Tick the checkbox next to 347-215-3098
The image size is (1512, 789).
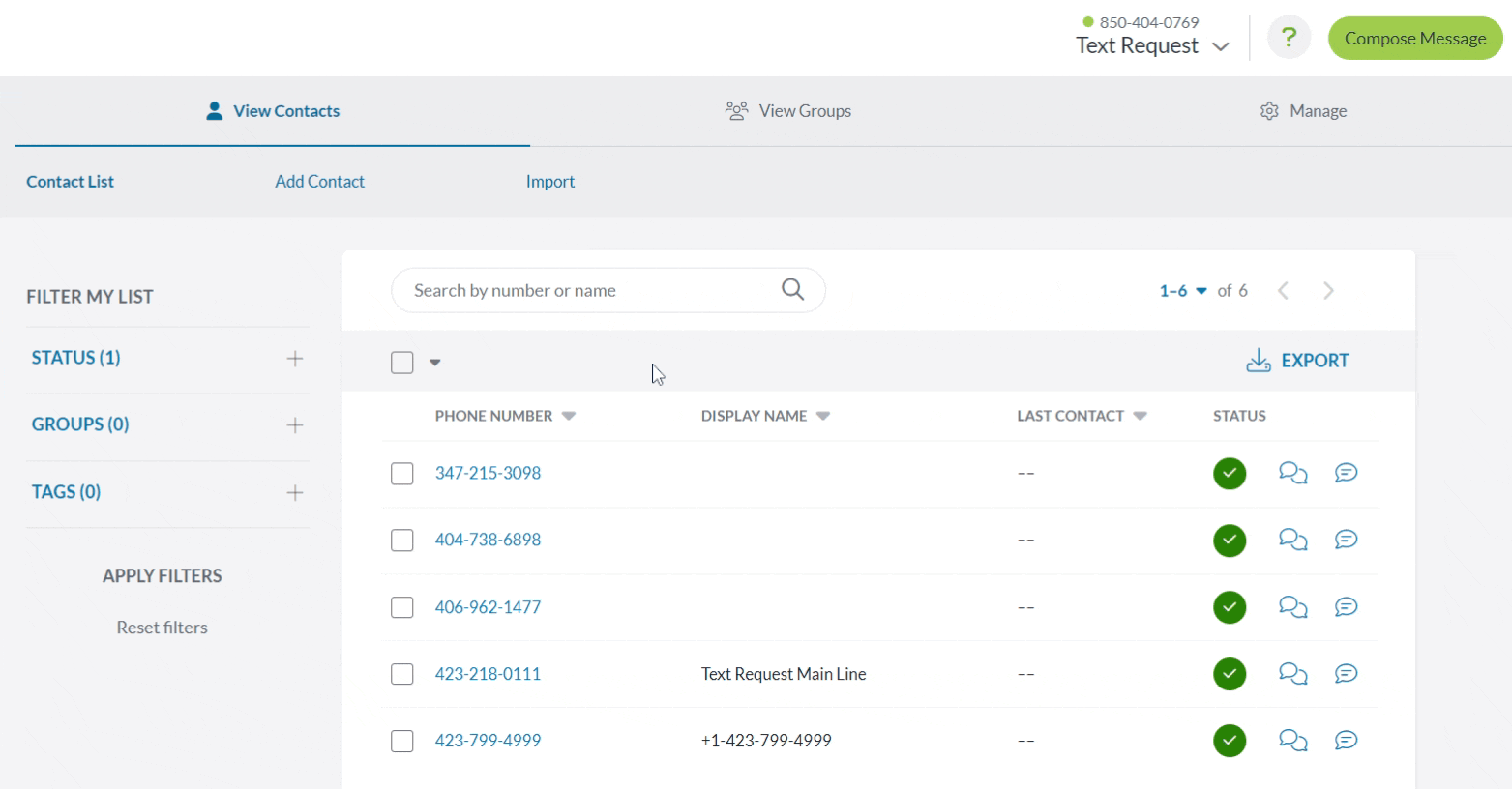[x=402, y=474]
